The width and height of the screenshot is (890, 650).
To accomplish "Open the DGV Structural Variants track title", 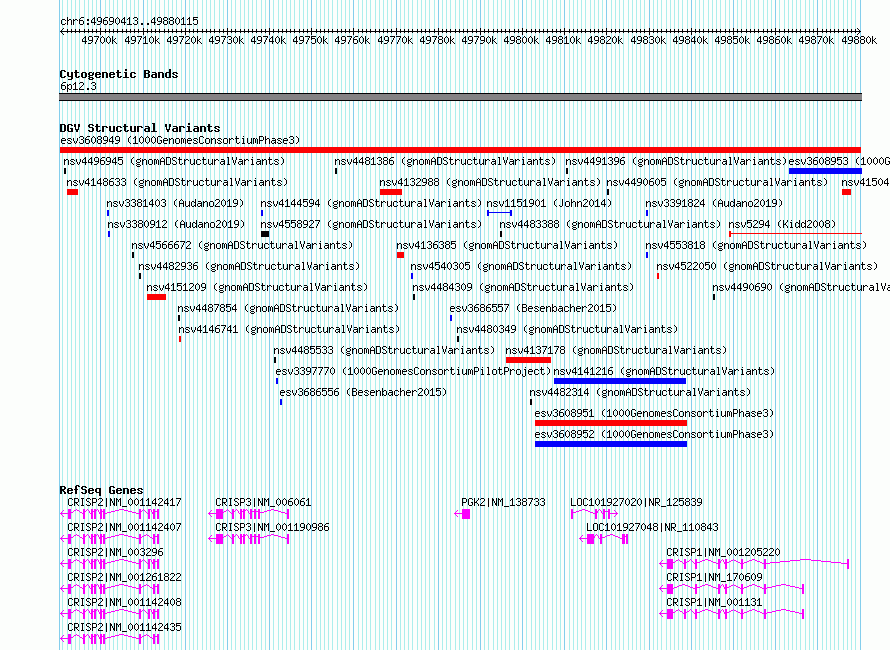I will 140,128.
